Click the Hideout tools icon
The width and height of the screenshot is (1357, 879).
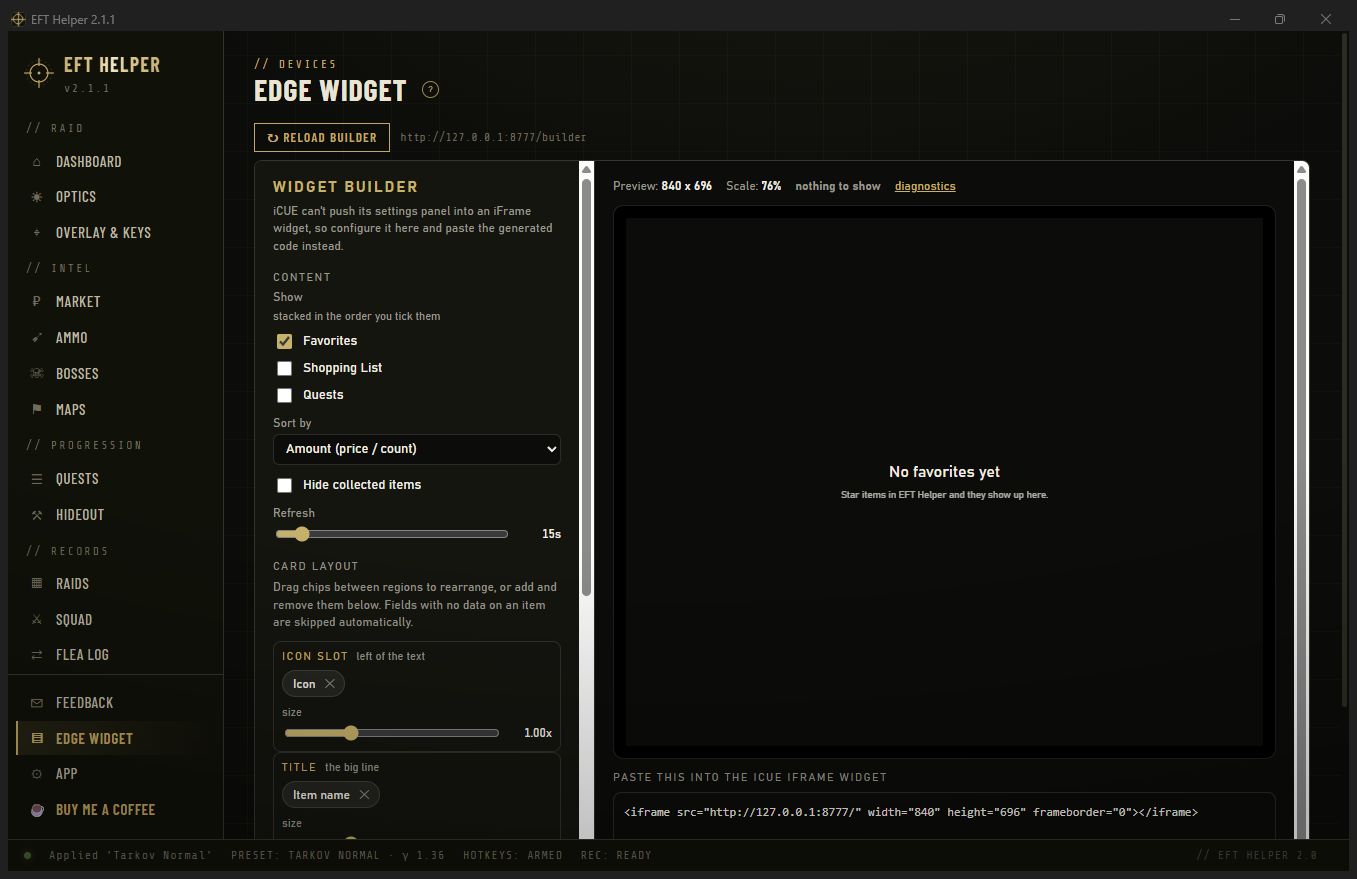click(37, 515)
